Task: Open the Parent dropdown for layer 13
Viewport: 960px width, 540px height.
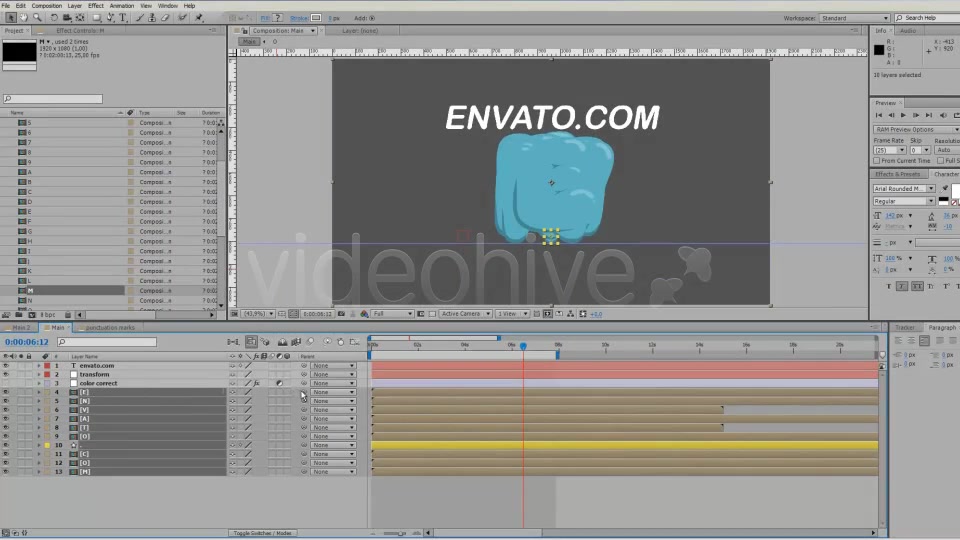Action: click(333, 472)
